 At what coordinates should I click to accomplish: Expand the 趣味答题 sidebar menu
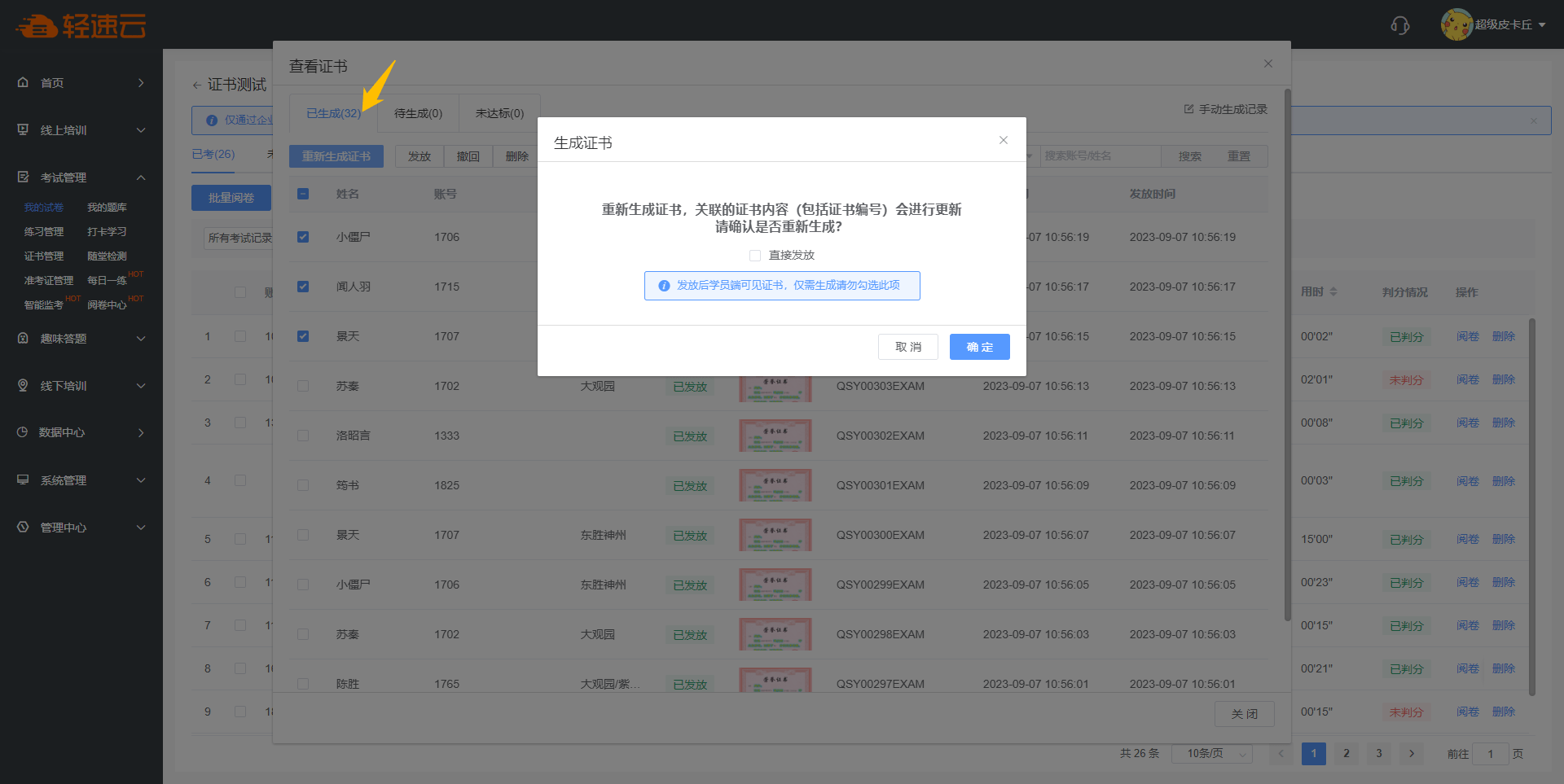(81, 338)
